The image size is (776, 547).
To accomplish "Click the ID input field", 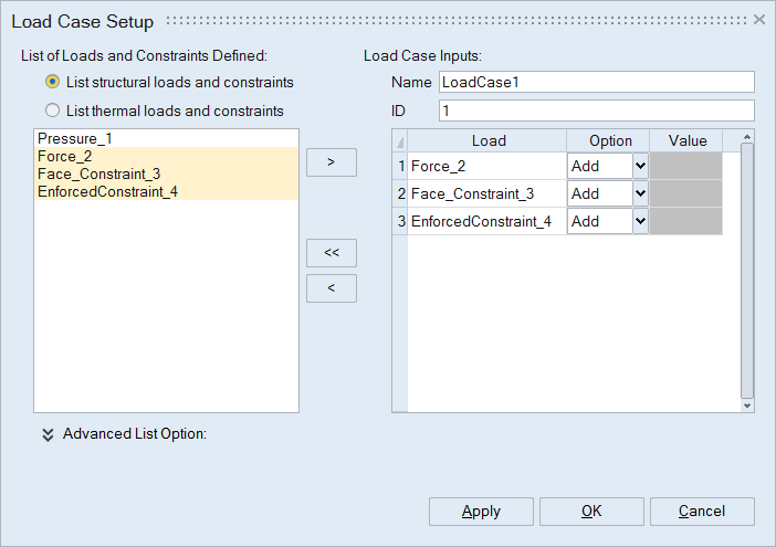I will point(595,110).
